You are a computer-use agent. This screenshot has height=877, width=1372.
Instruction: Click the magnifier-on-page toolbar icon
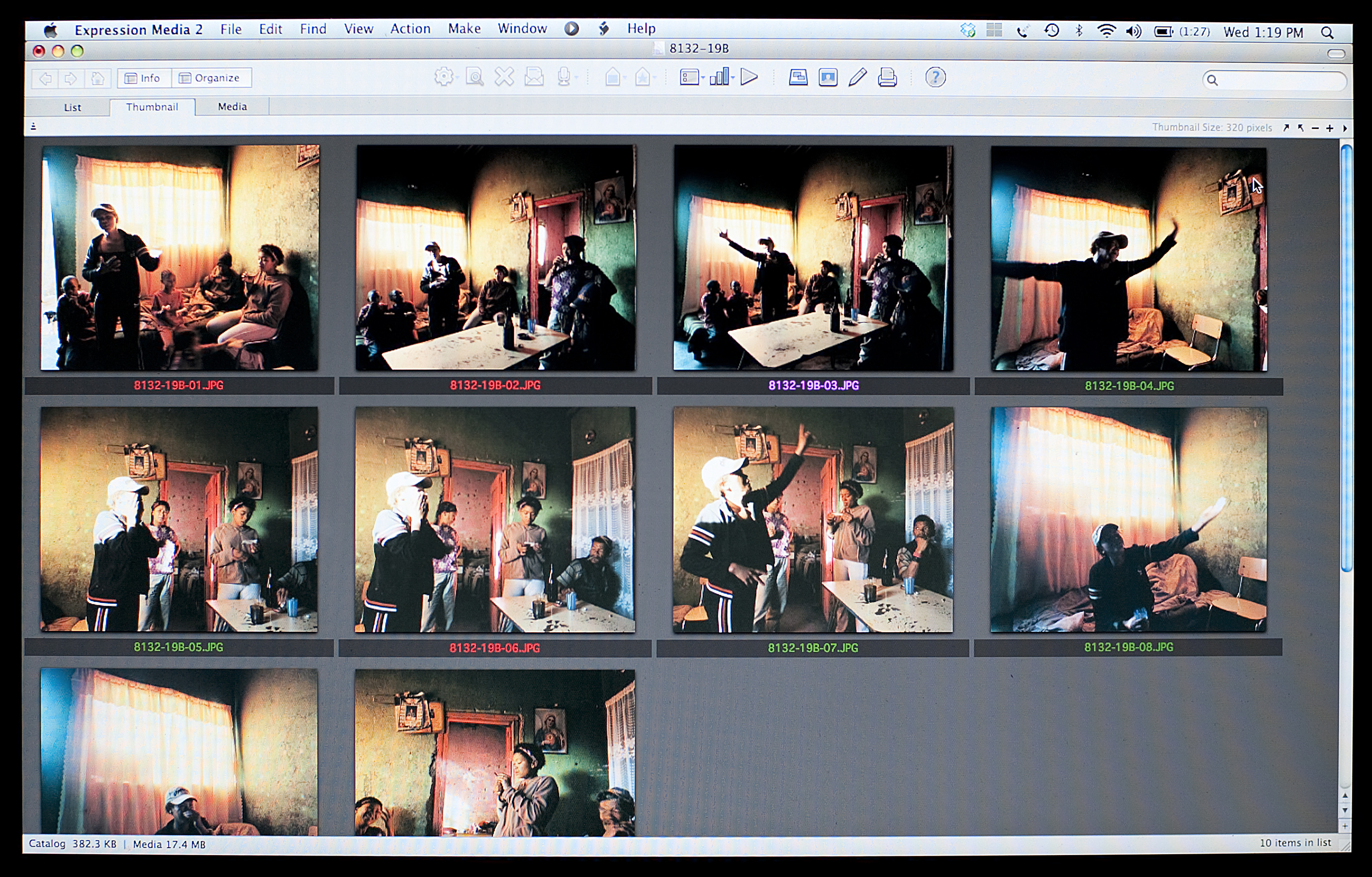pyautogui.click(x=475, y=77)
